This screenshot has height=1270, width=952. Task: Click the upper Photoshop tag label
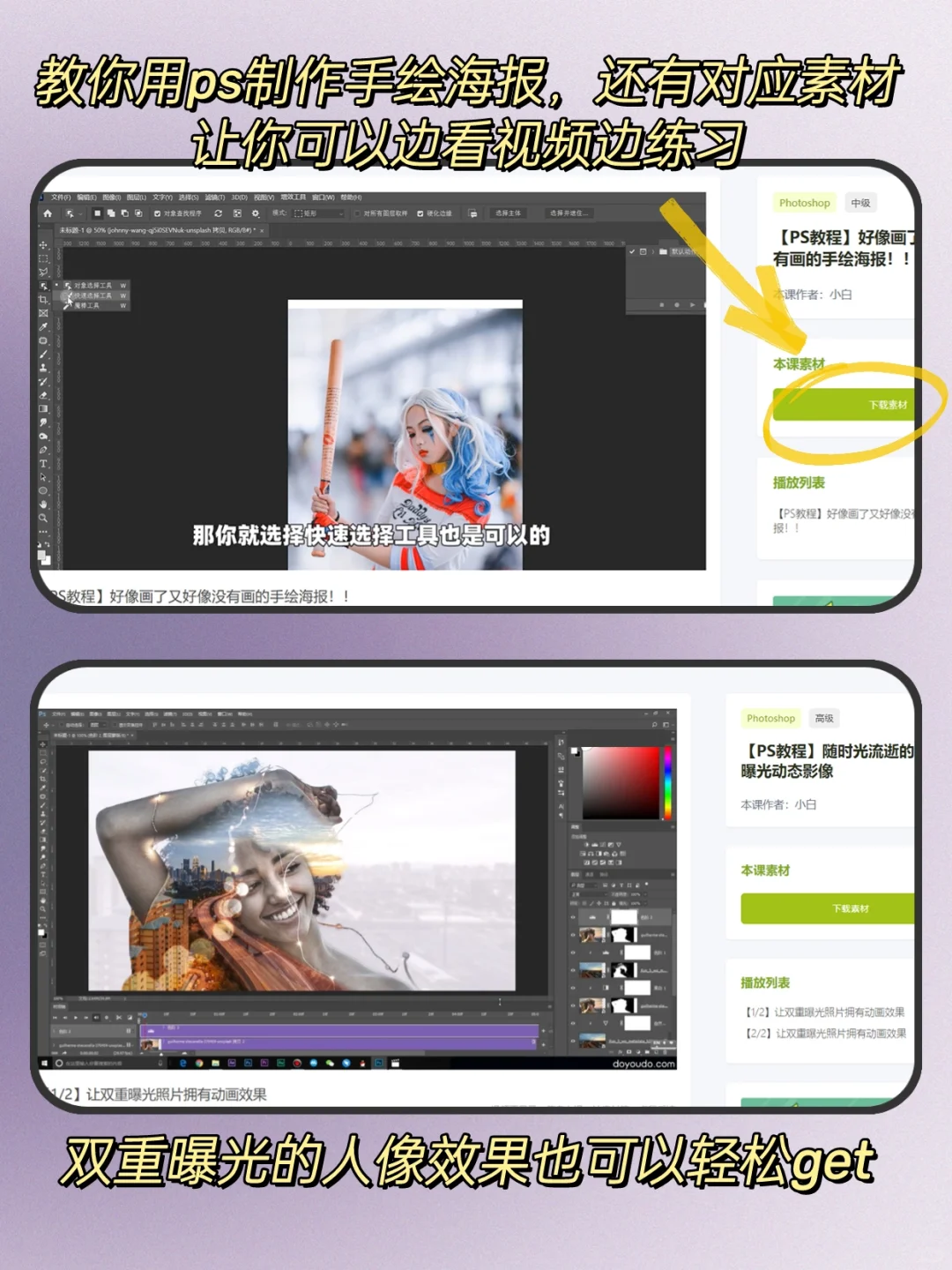pyautogui.click(x=805, y=203)
